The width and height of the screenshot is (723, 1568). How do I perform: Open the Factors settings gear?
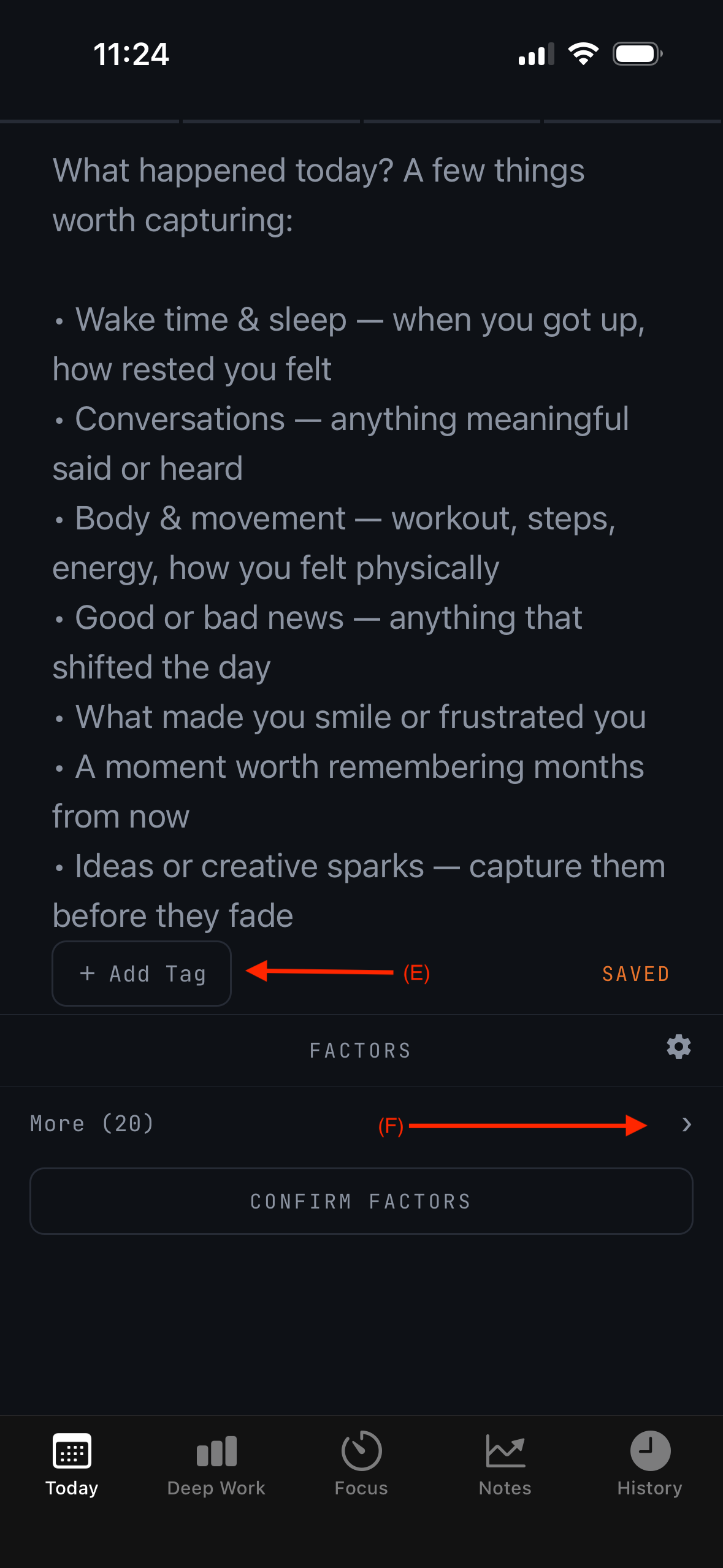tap(679, 1047)
